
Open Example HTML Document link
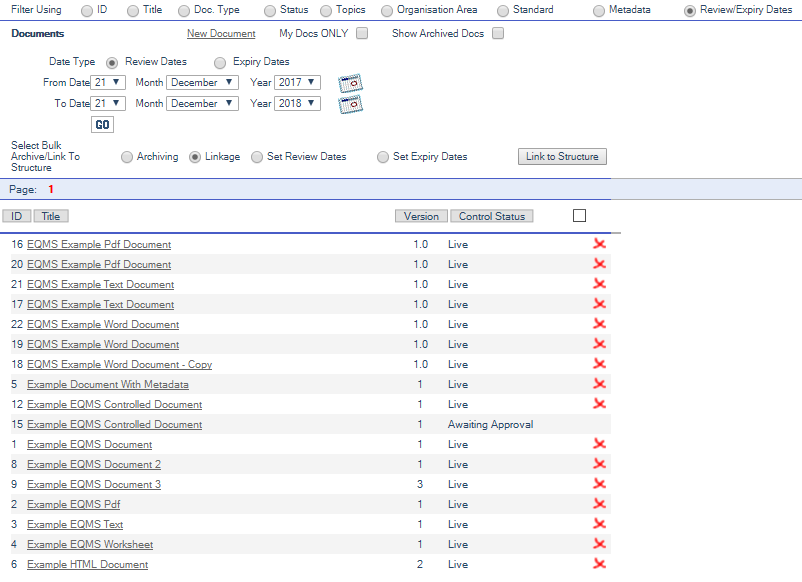coord(87,564)
